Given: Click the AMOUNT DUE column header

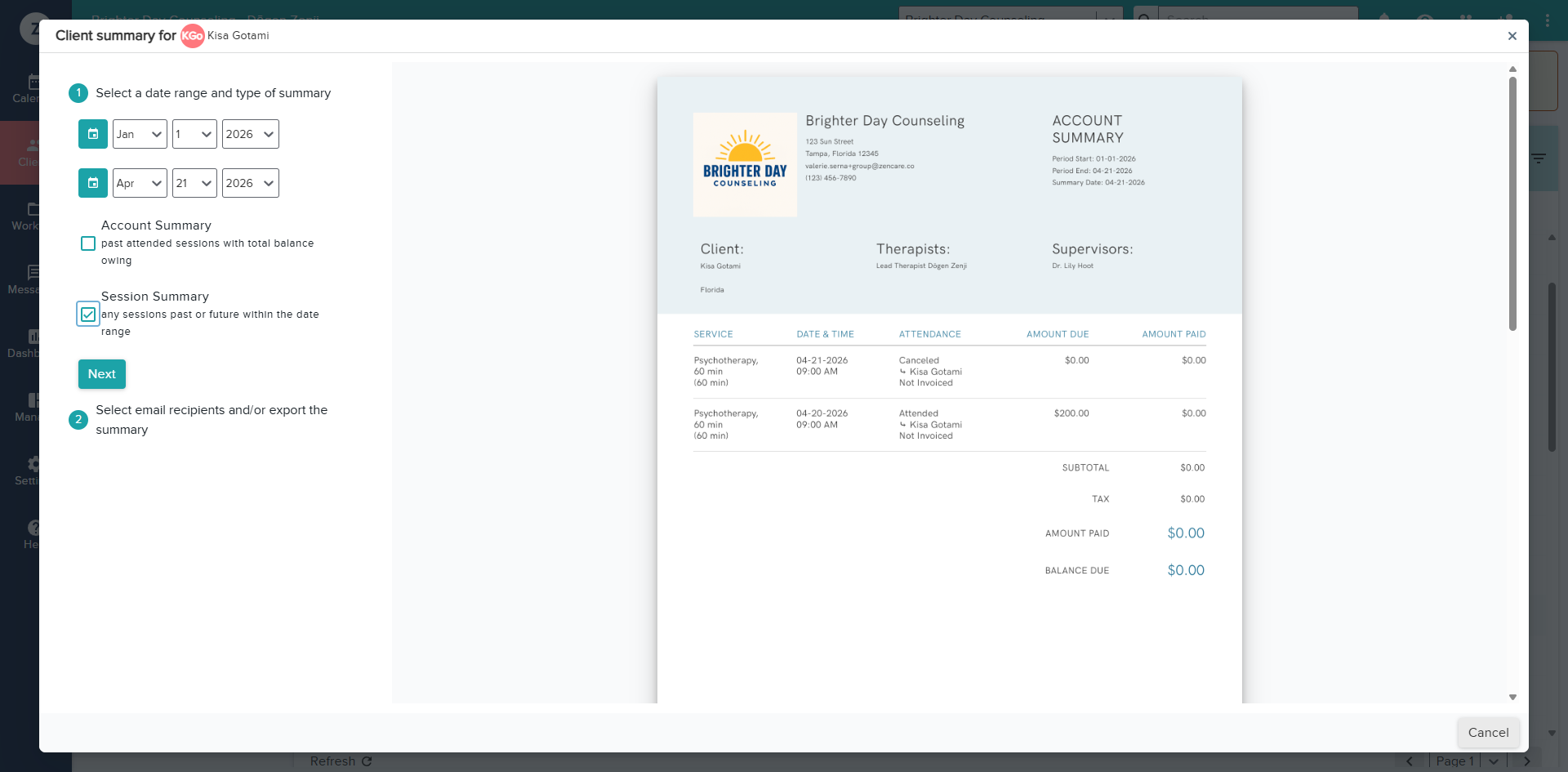Looking at the screenshot, I should (1058, 334).
